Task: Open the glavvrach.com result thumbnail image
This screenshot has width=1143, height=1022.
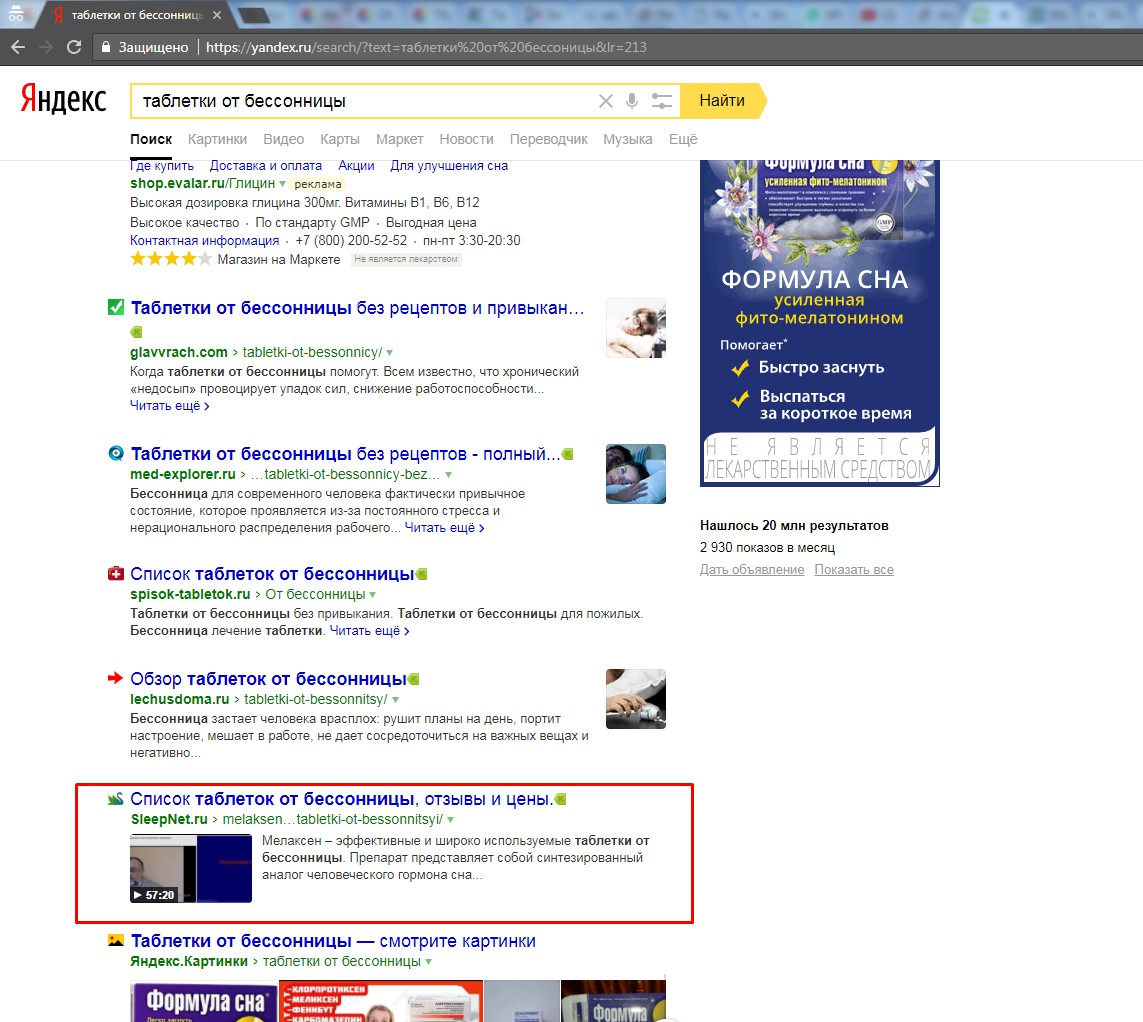Action: click(x=636, y=328)
